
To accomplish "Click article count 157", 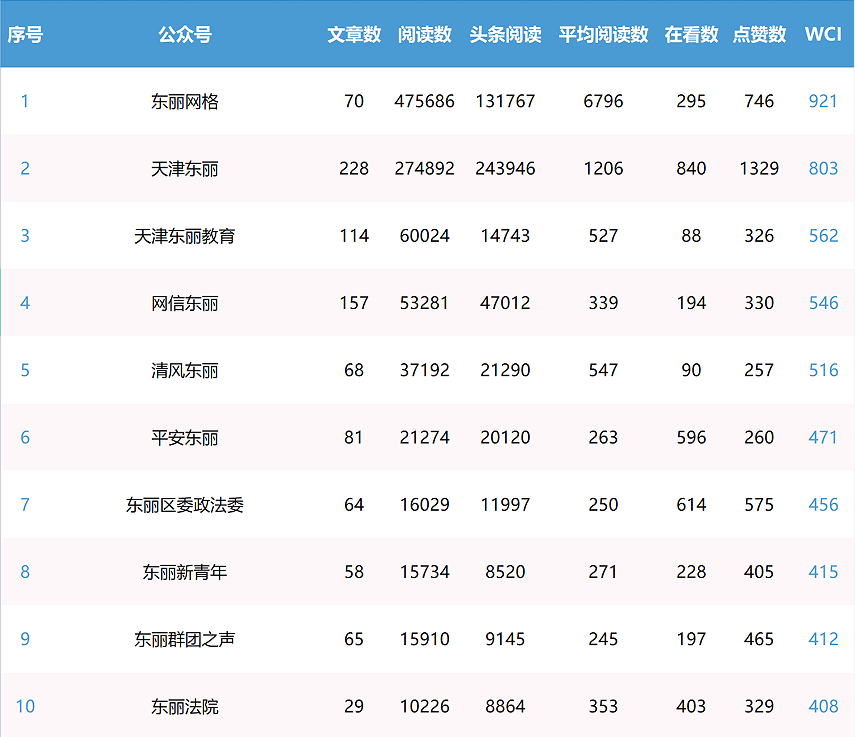I will point(354,303).
